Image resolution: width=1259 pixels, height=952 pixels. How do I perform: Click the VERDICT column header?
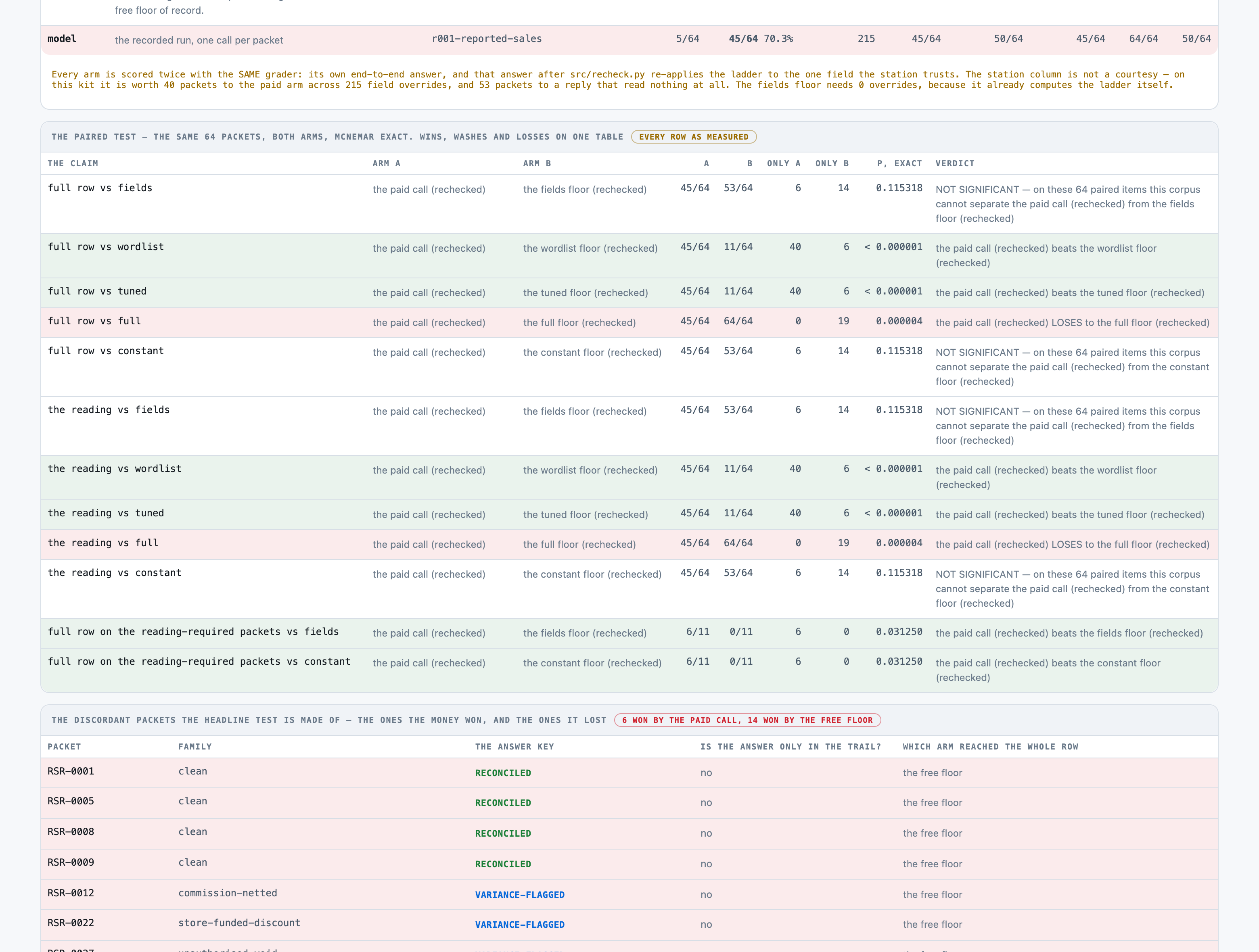click(954, 163)
